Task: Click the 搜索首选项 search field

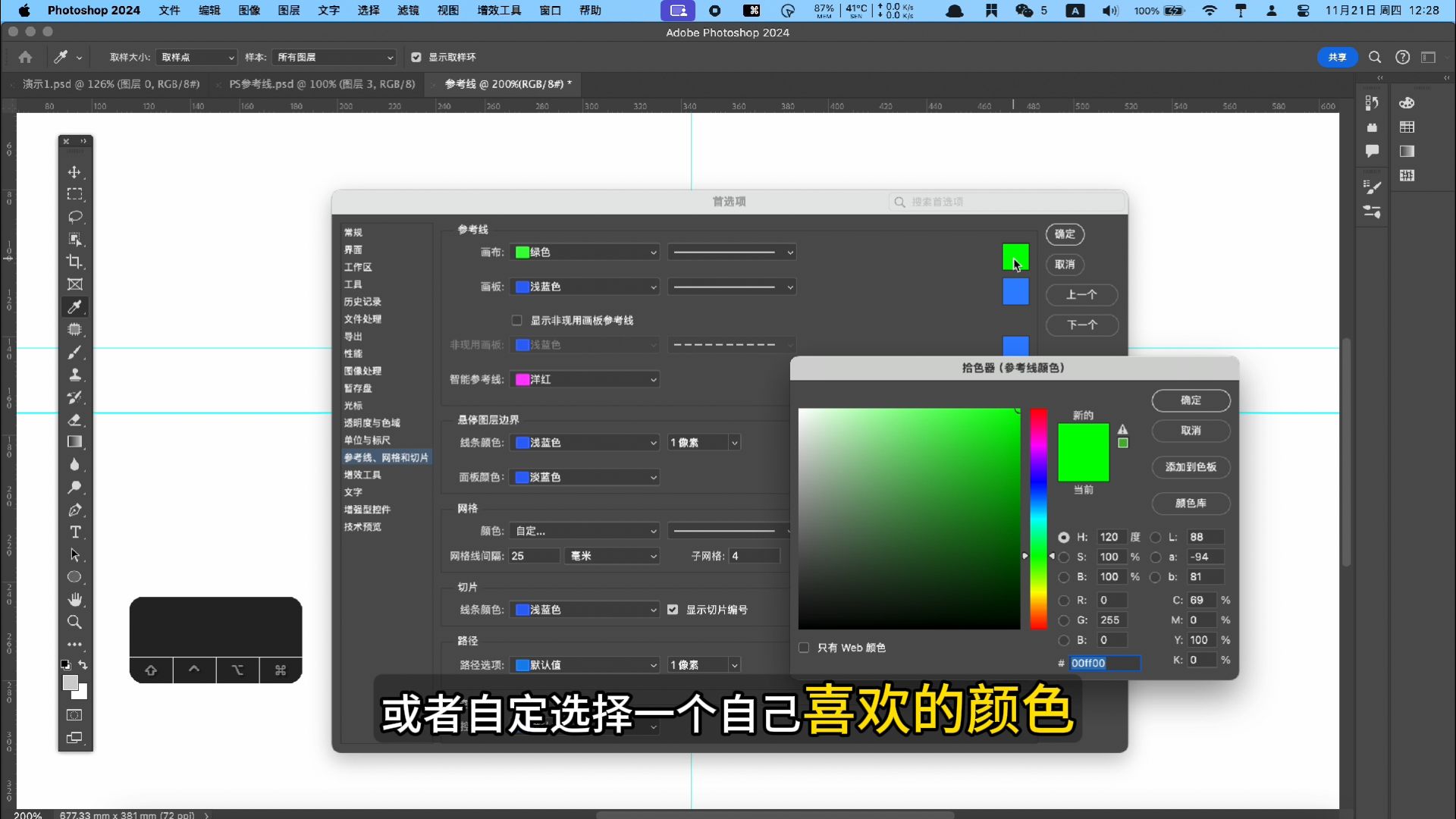Action: click(x=1006, y=202)
